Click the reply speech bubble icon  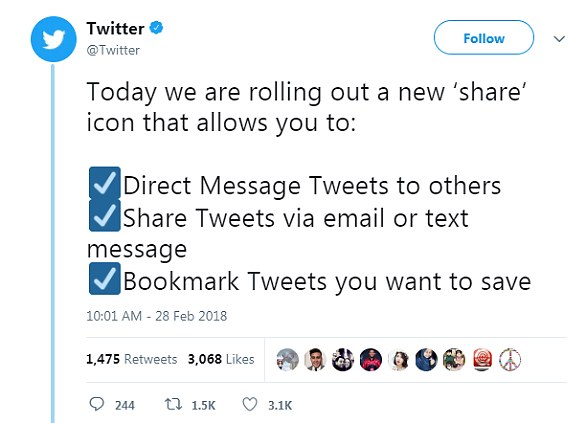pyautogui.click(x=97, y=404)
